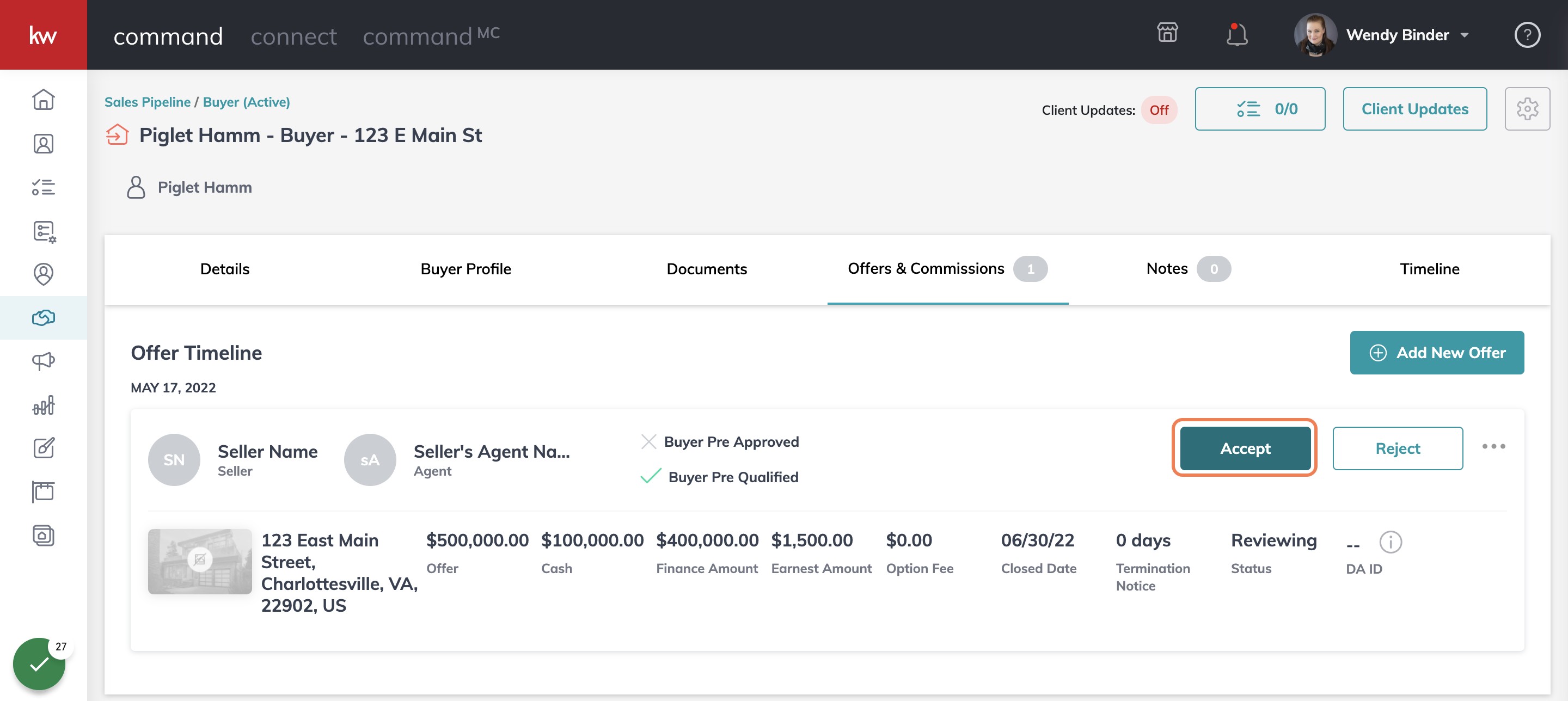Go to command MC in top navigation
Screen dimensions: 1568x701
click(431, 35)
